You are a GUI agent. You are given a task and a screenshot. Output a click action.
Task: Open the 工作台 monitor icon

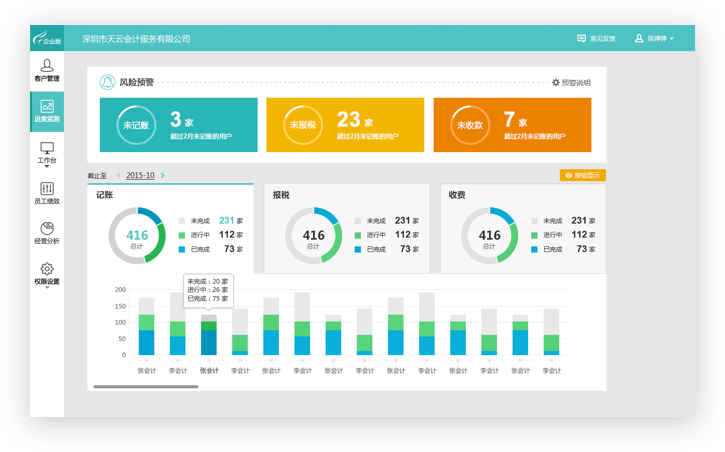tap(46, 148)
